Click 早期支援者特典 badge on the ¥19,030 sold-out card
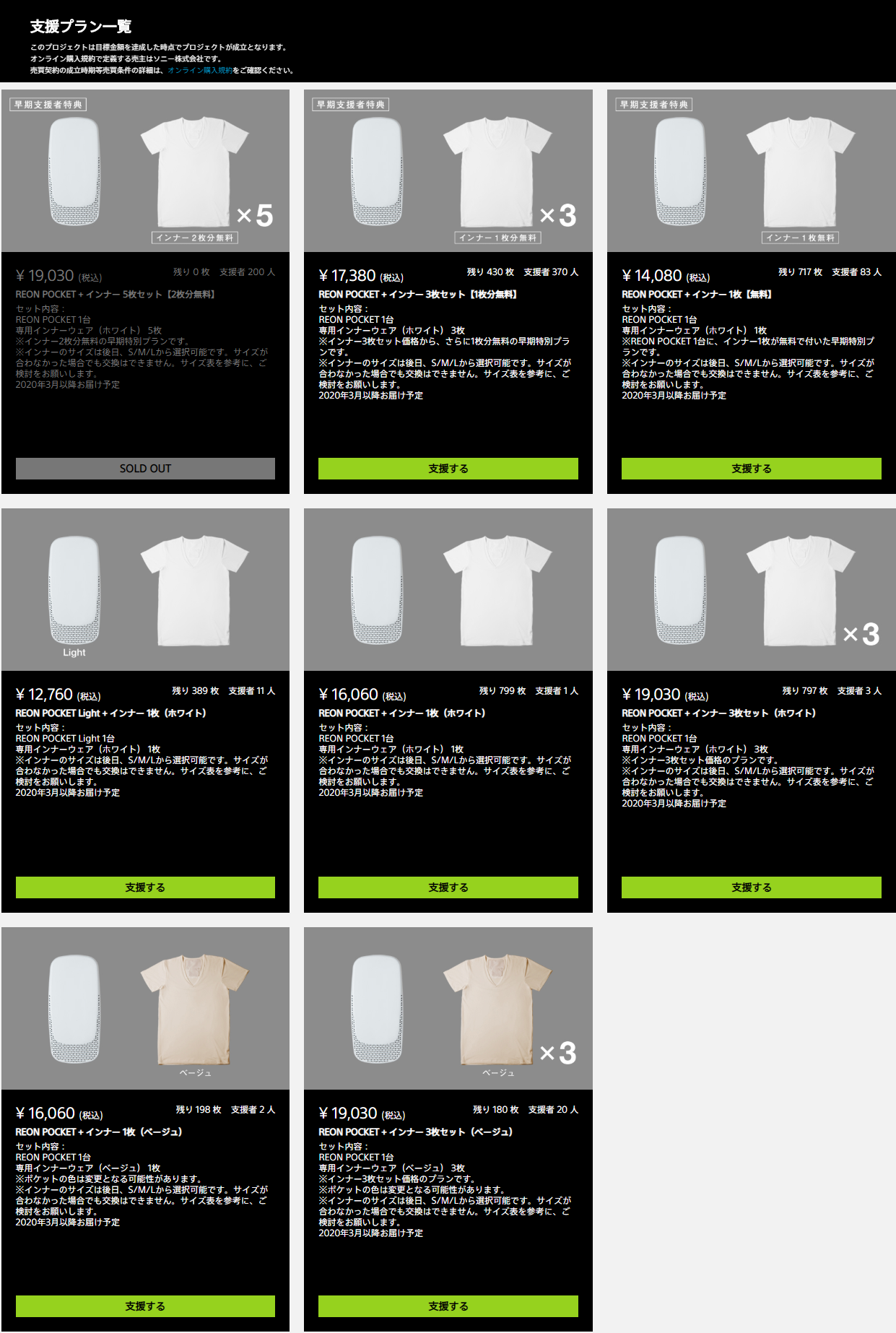 (x=48, y=105)
